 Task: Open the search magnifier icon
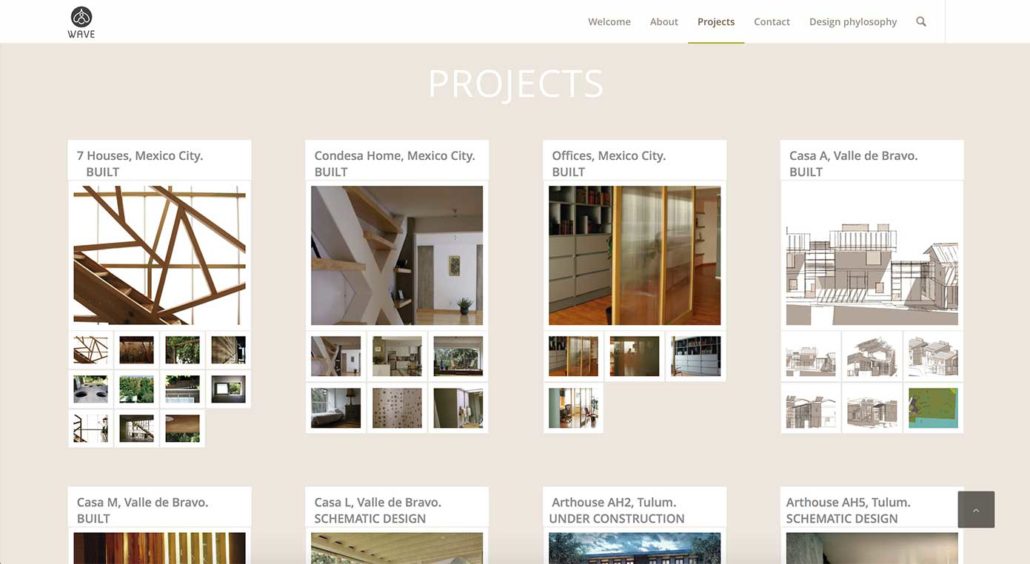coord(921,22)
